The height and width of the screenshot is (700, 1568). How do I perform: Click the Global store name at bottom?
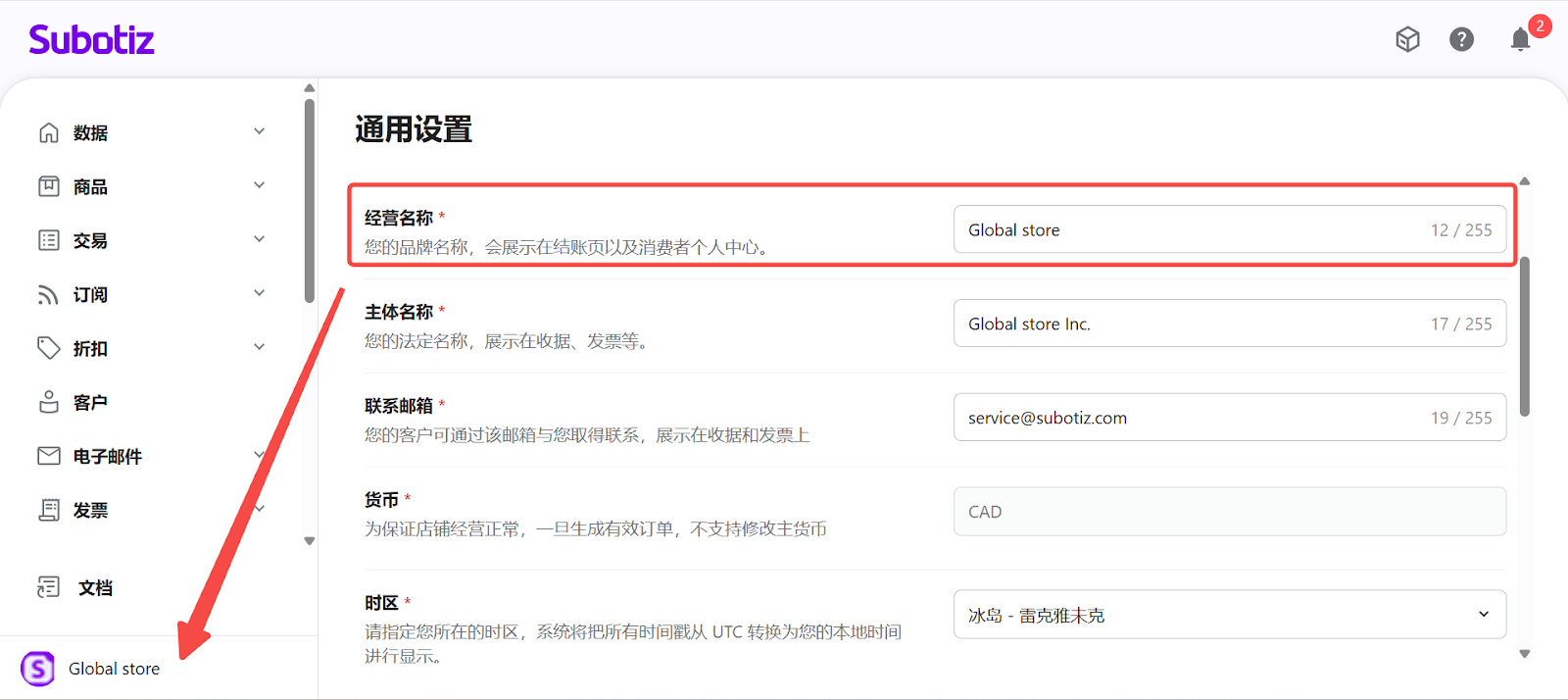(114, 669)
